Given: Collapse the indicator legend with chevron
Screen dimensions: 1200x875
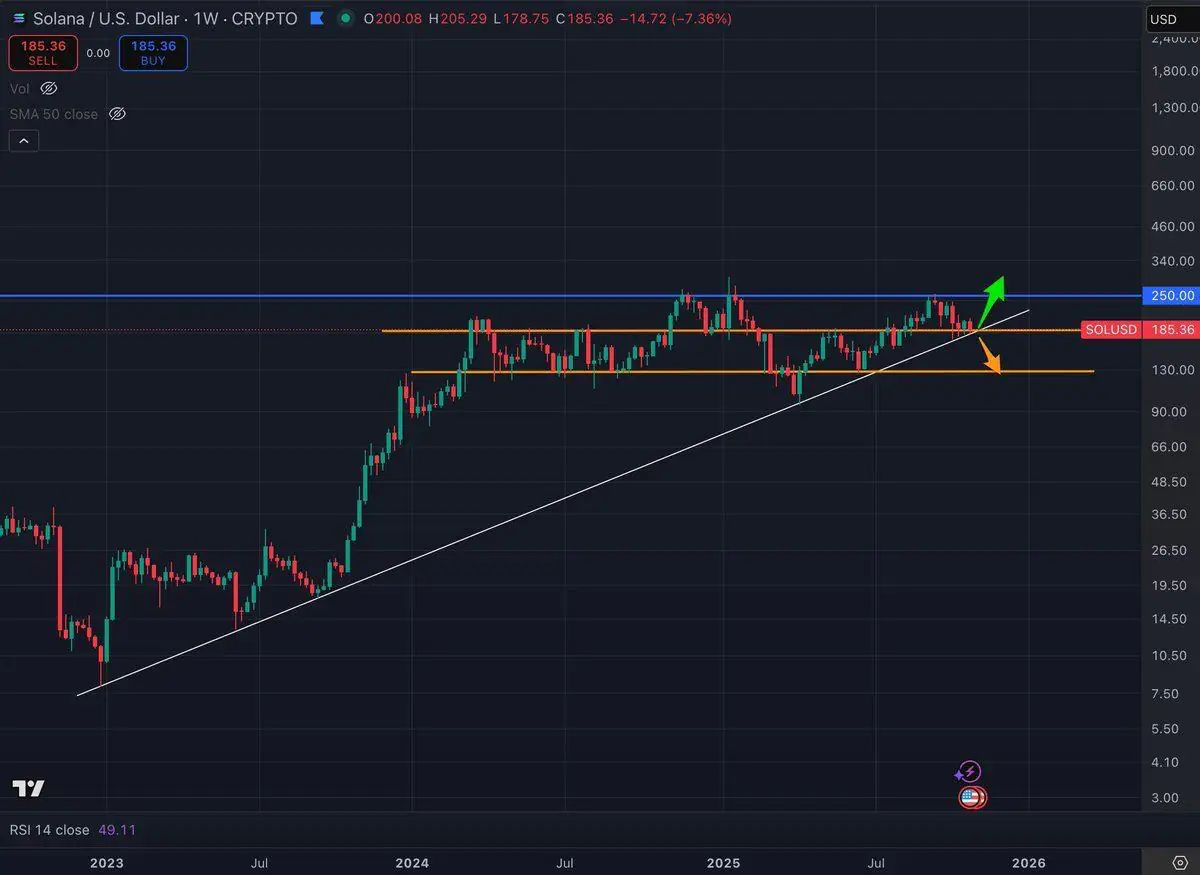Looking at the screenshot, I should [x=23, y=141].
